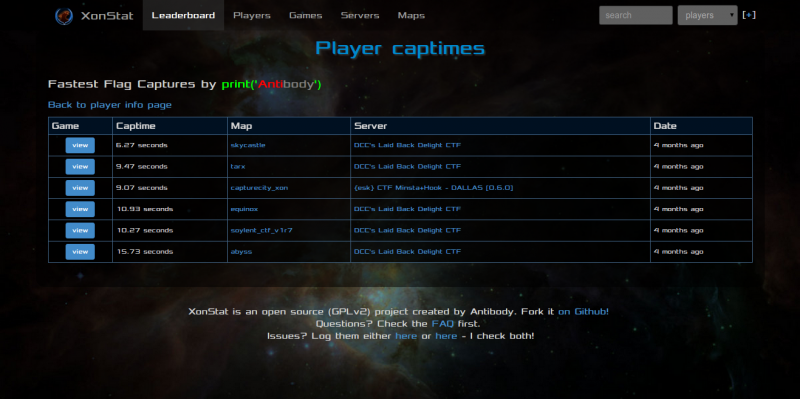Open the (esk) CTF Minsta+Hook DALLAS server
Image resolution: width=800 pixels, height=399 pixels.
(x=433, y=188)
